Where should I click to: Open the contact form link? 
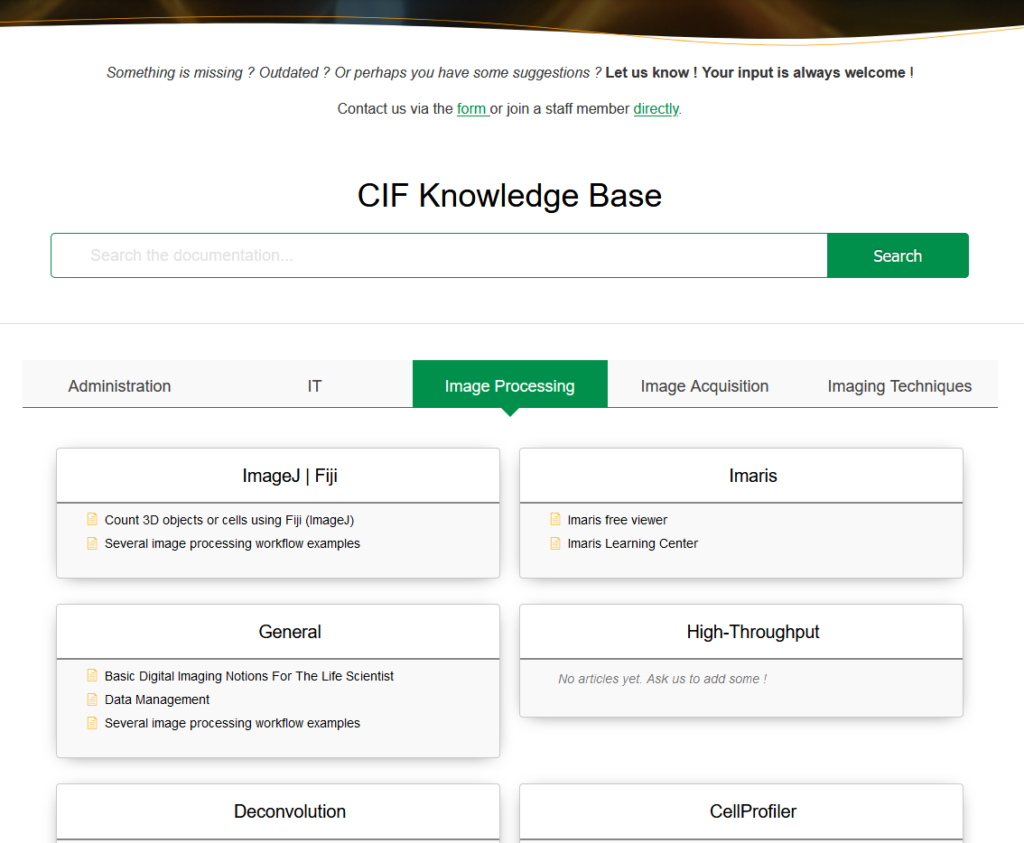(471, 109)
